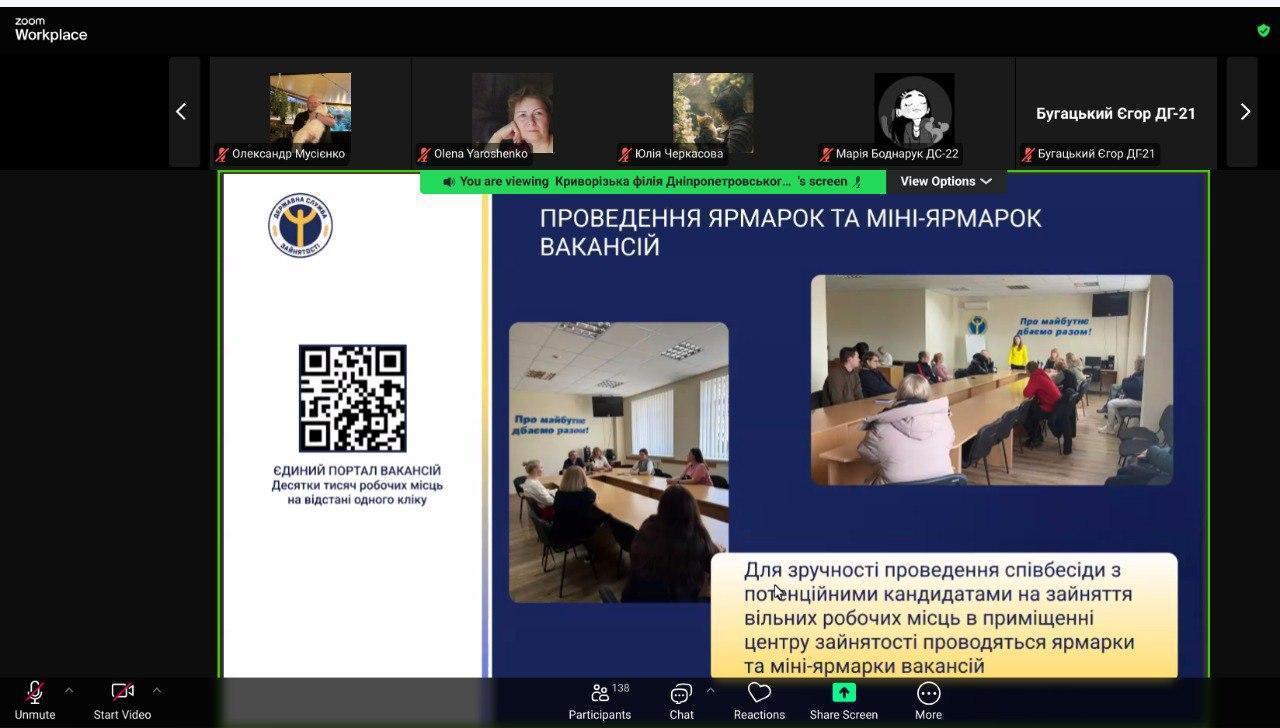Click the green Share Screen icon
The width and height of the screenshot is (1280, 728).
(843, 693)
